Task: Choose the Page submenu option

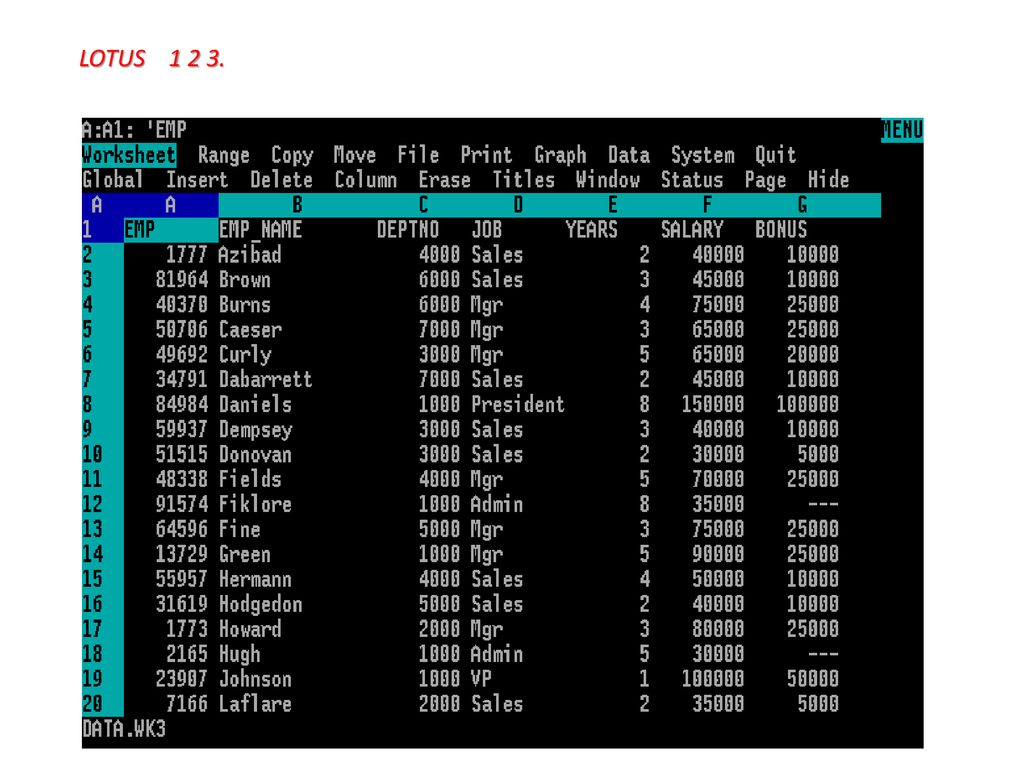Action: click(x=765, y=180)
